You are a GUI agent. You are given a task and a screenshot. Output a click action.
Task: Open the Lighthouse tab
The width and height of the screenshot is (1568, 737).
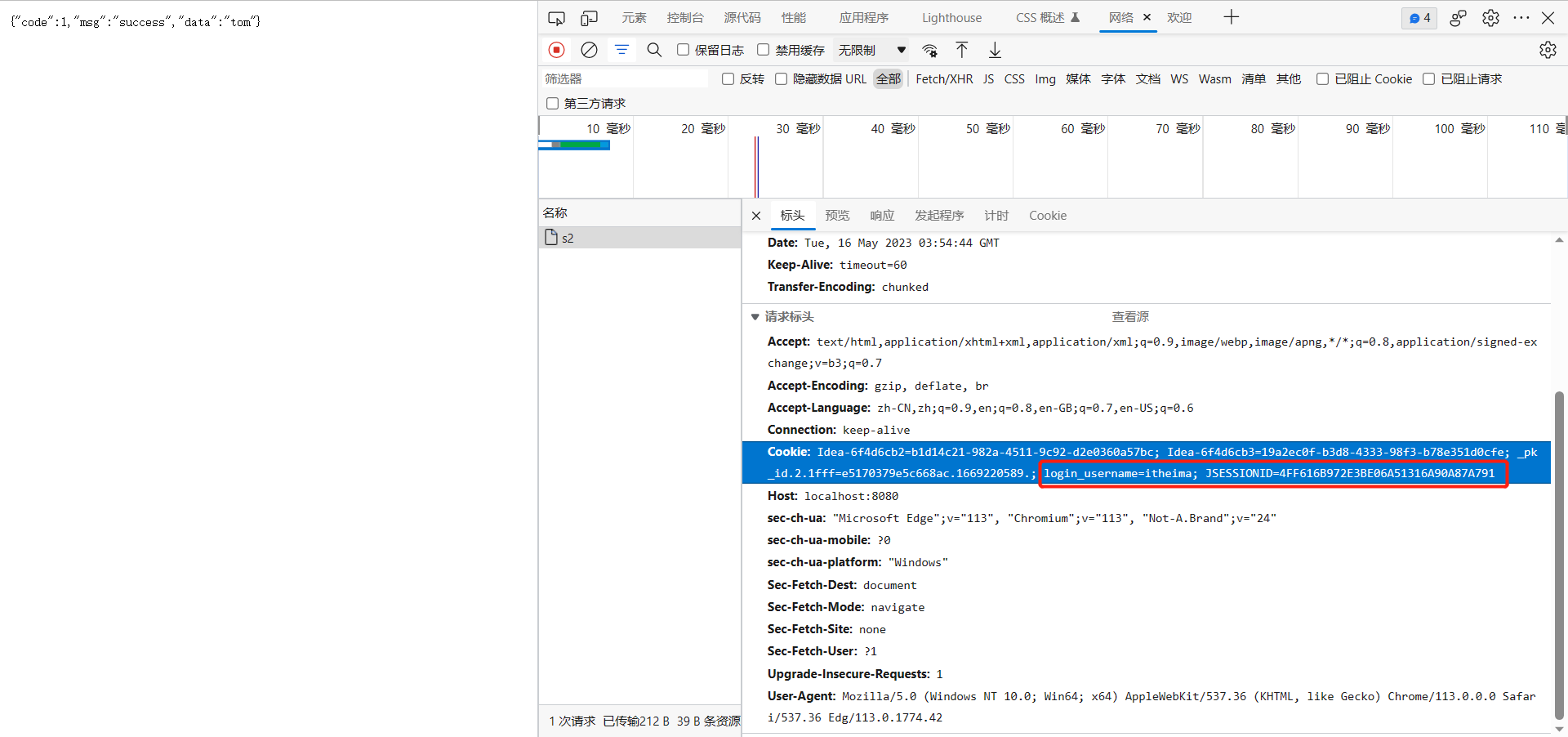[951, 18]
